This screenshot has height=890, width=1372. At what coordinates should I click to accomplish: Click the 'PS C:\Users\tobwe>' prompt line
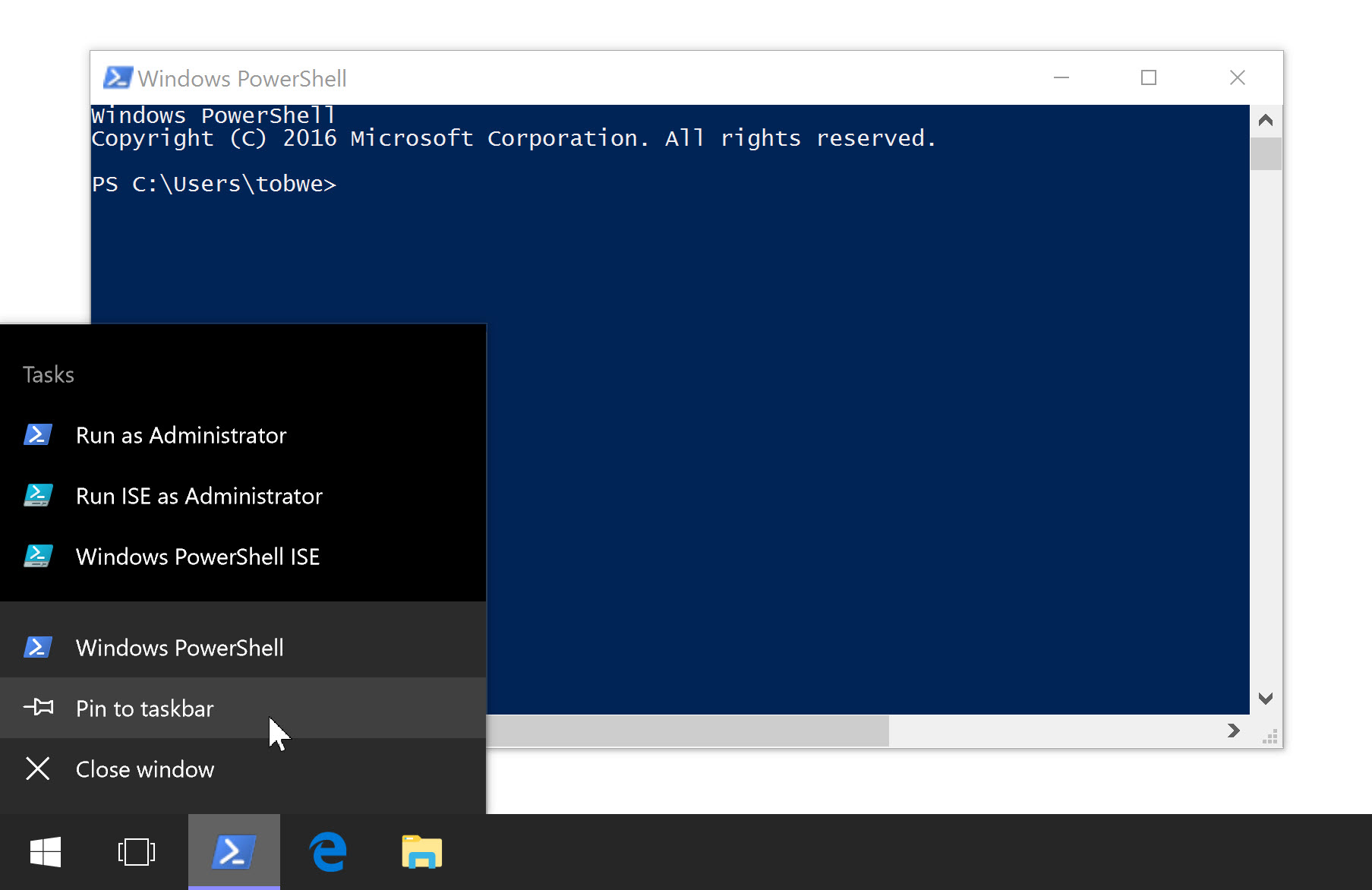(x=214, y=184)
